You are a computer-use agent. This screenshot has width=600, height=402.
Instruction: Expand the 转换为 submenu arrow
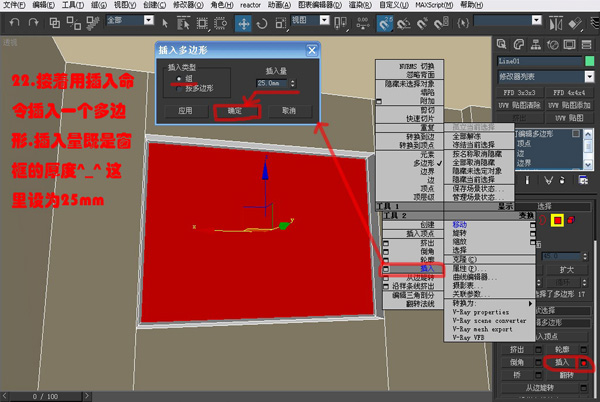coord(530,304)
